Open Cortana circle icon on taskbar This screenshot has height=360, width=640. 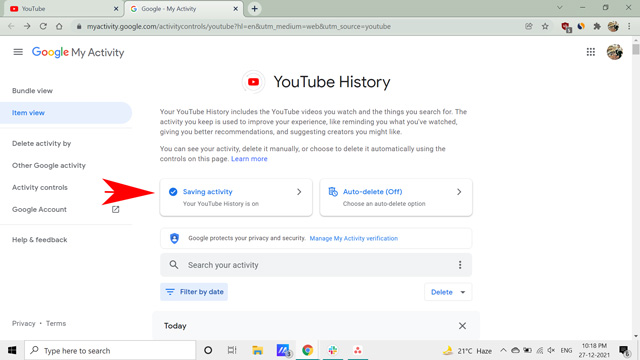coord(208,350)
